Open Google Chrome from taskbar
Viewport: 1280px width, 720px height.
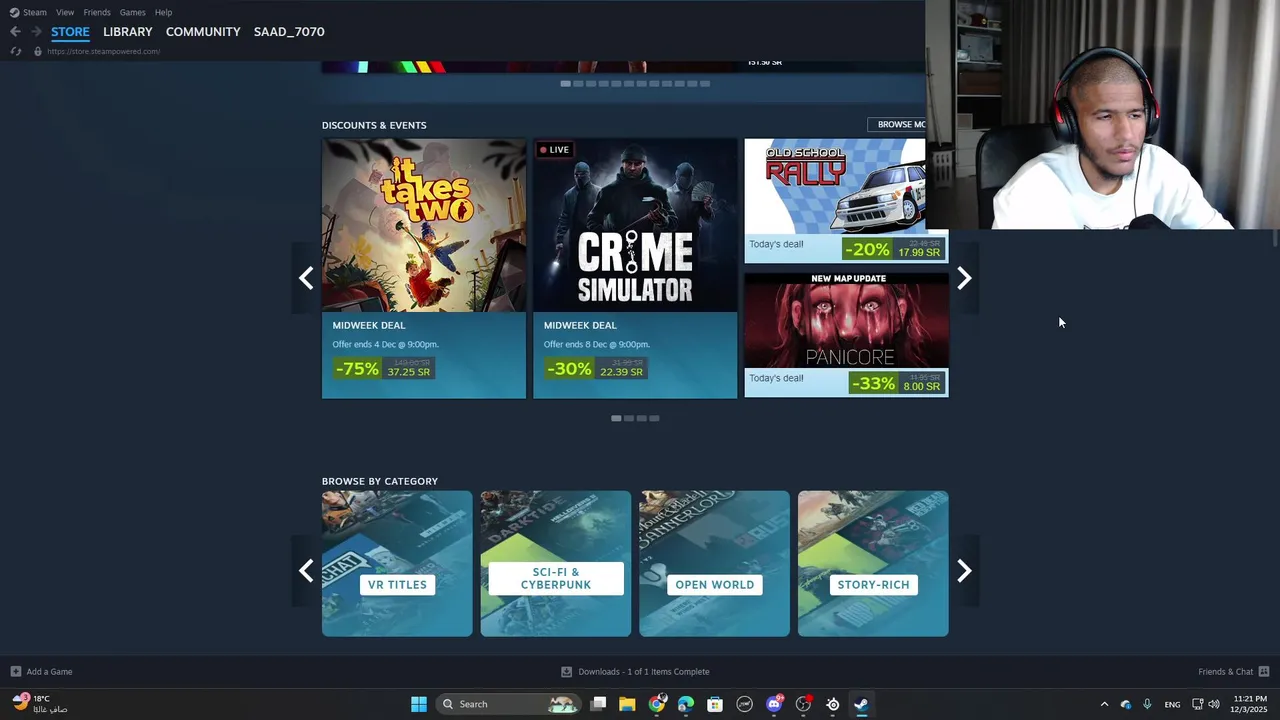tap(656, 704)
